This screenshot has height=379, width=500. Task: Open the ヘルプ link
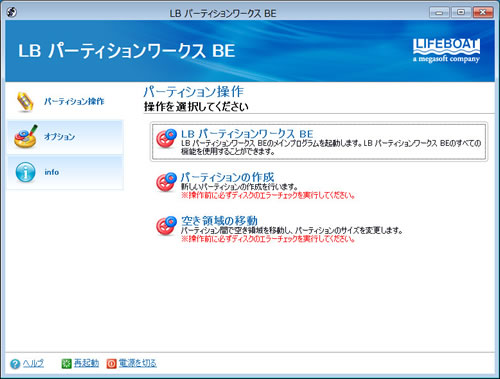[33, 363]
